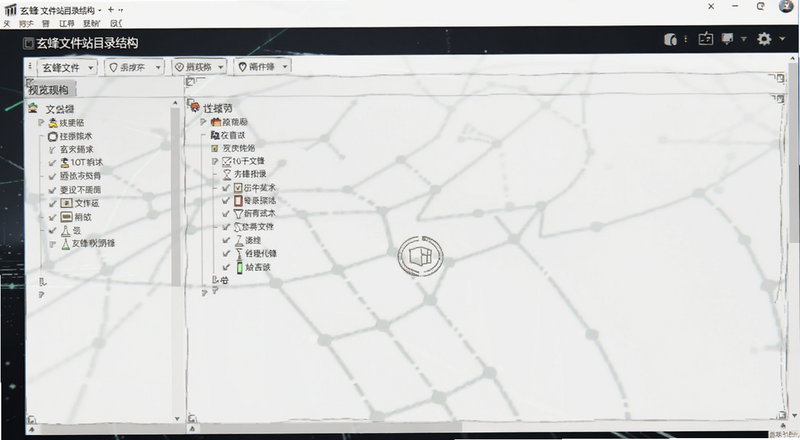Click the person icon beside 10T row
The height and width of the screenshot is (440, 800).
point(65,162)
